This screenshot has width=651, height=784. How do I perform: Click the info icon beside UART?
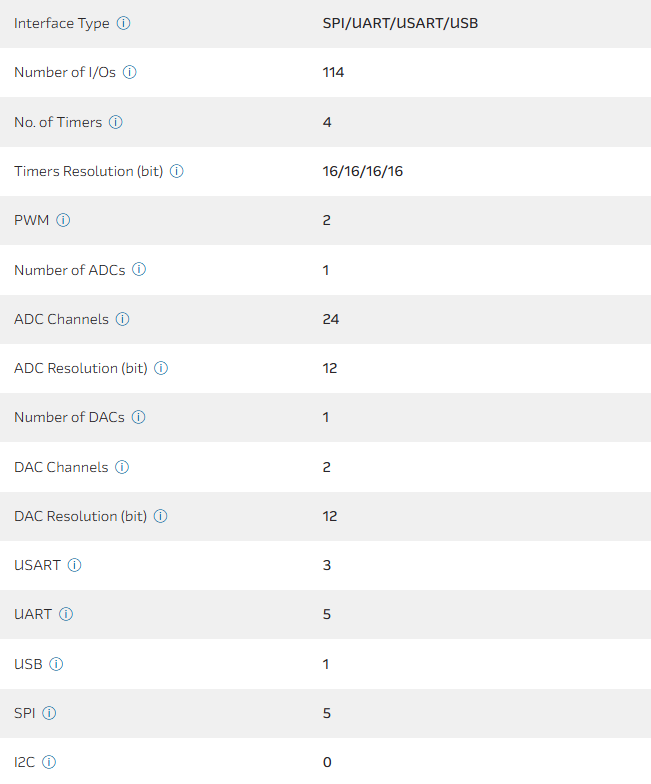pyautogui.click(x=66, y=614)
